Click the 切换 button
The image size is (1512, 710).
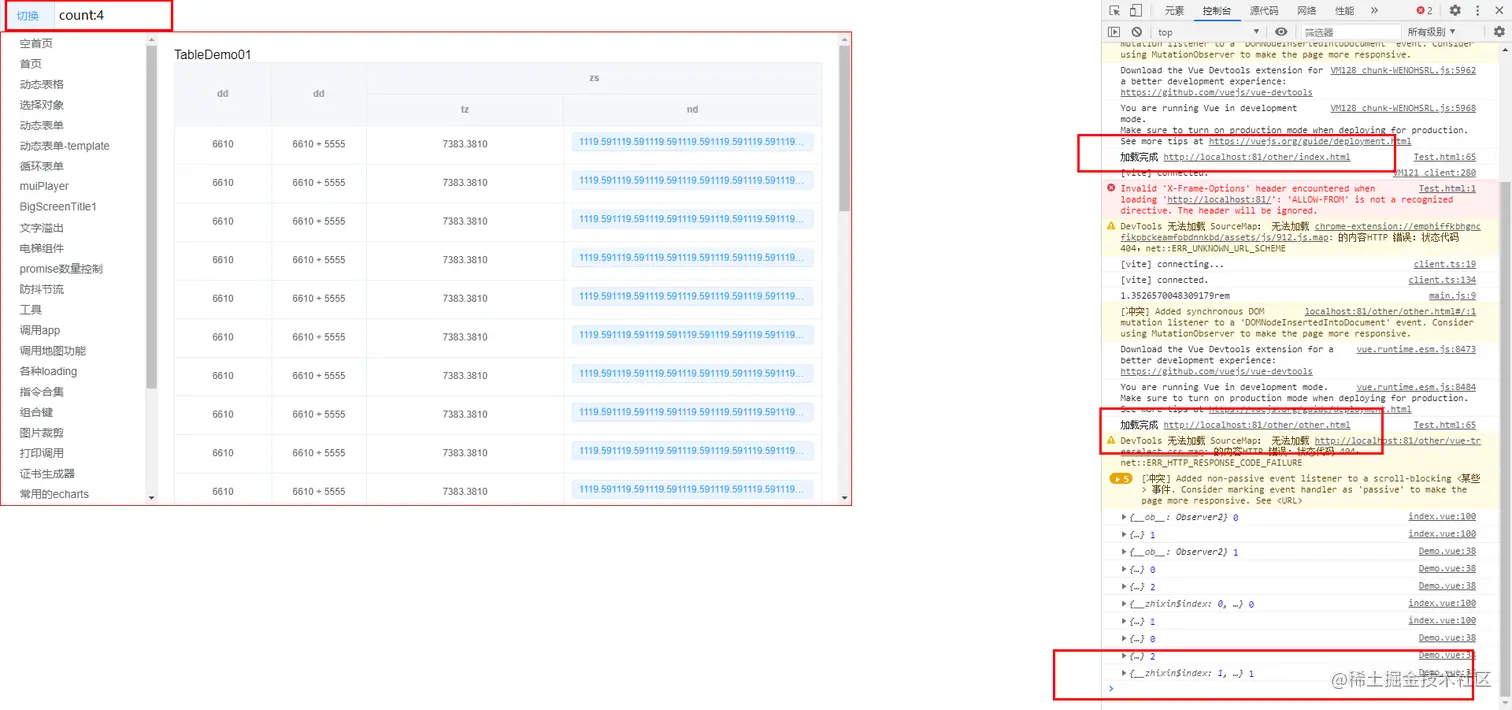[x=28, y=16]
